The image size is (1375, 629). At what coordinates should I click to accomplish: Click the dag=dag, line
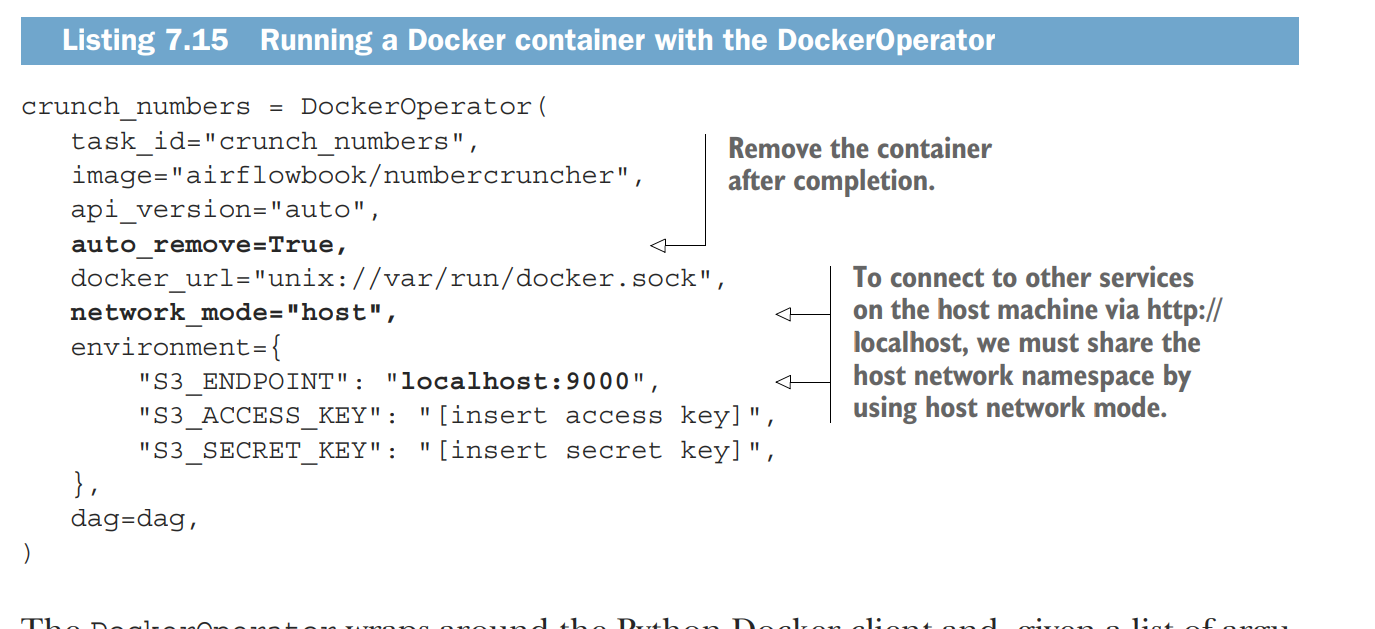[x=128, y=519]
